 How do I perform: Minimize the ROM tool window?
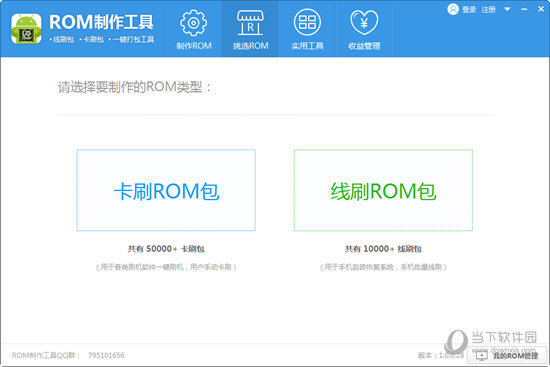click(524, 9)
